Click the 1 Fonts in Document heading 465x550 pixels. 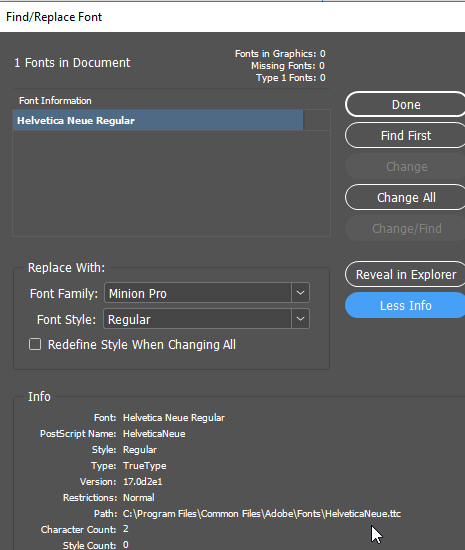click(72, 63)
